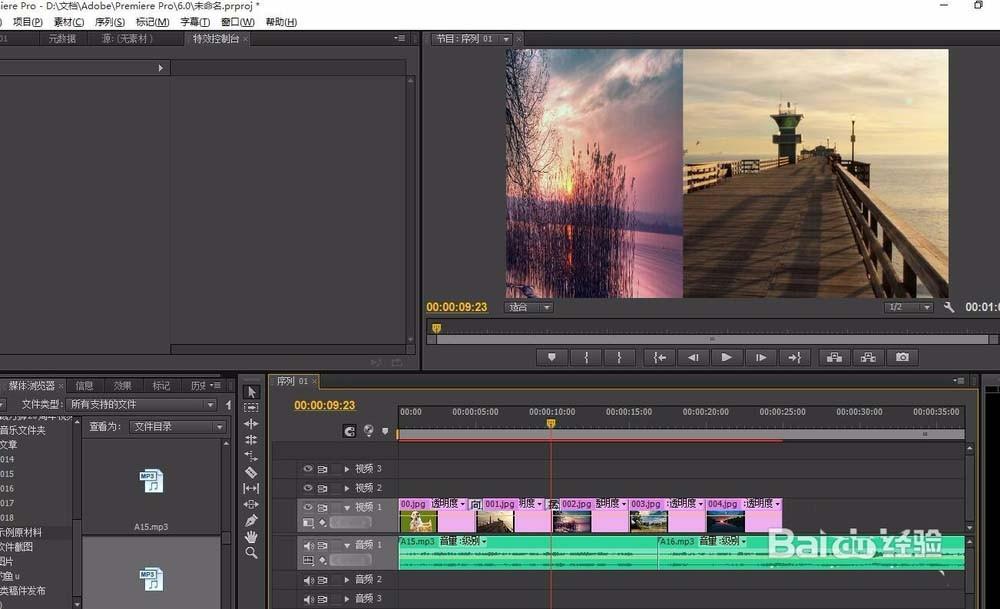The height and width of the screenshot is (609, 1000).
Task: Toggle the snap magnet icon in the timeline
Action: pos(350,431)
